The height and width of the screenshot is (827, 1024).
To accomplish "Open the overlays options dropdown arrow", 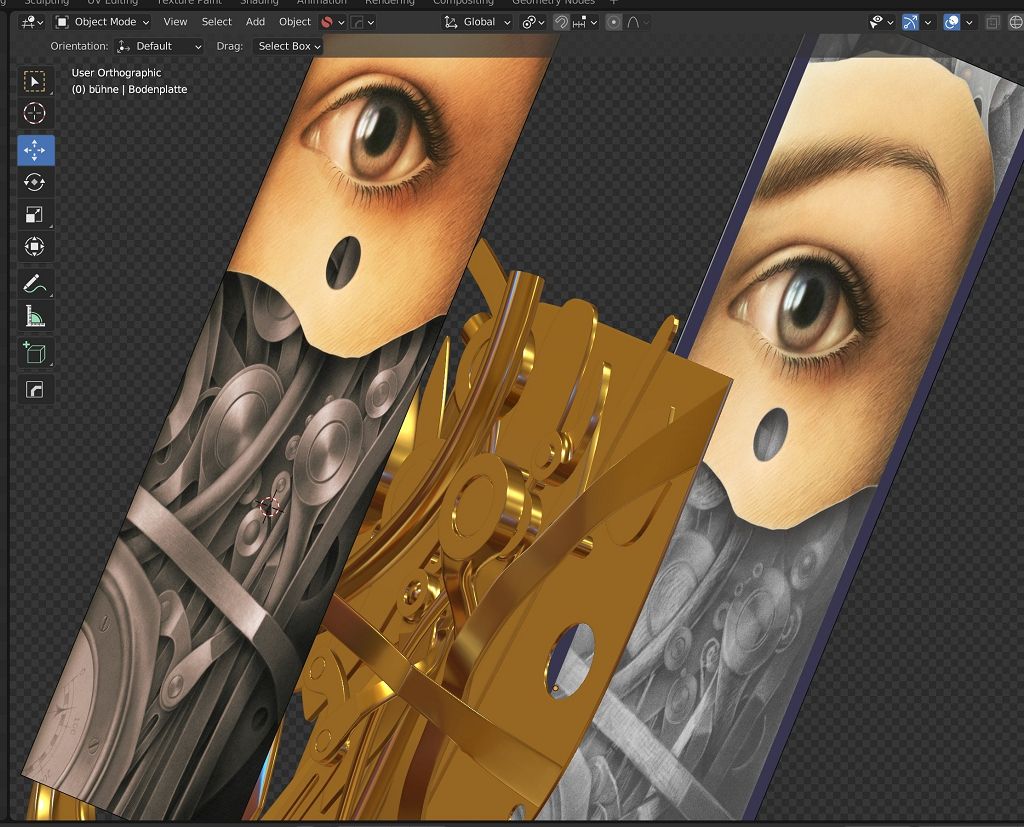I will tap(969, 22).
